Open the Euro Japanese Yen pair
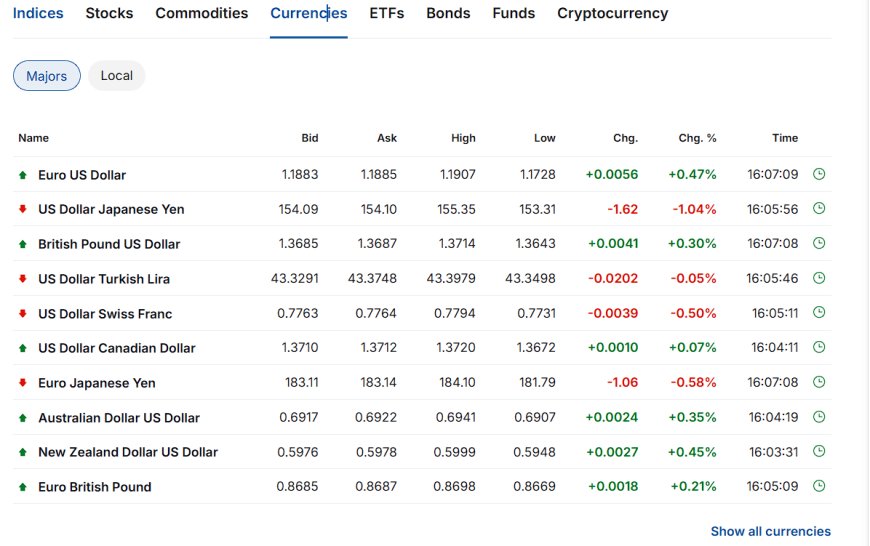Image resolution: width=870 pixels, height=546 pixels. click(x=97, y=383)
